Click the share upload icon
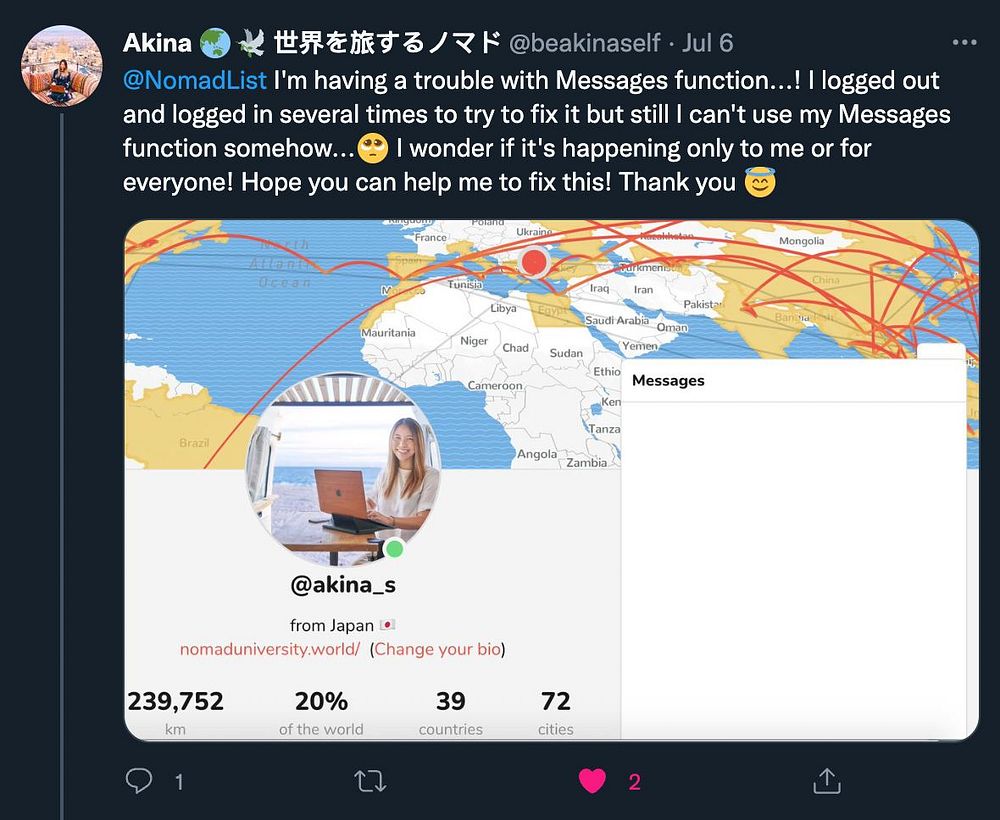 827,780
